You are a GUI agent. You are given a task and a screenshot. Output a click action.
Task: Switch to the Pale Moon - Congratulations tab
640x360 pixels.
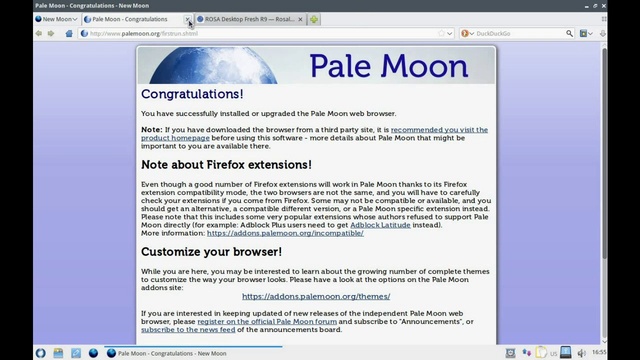click(x=138, y=19)
